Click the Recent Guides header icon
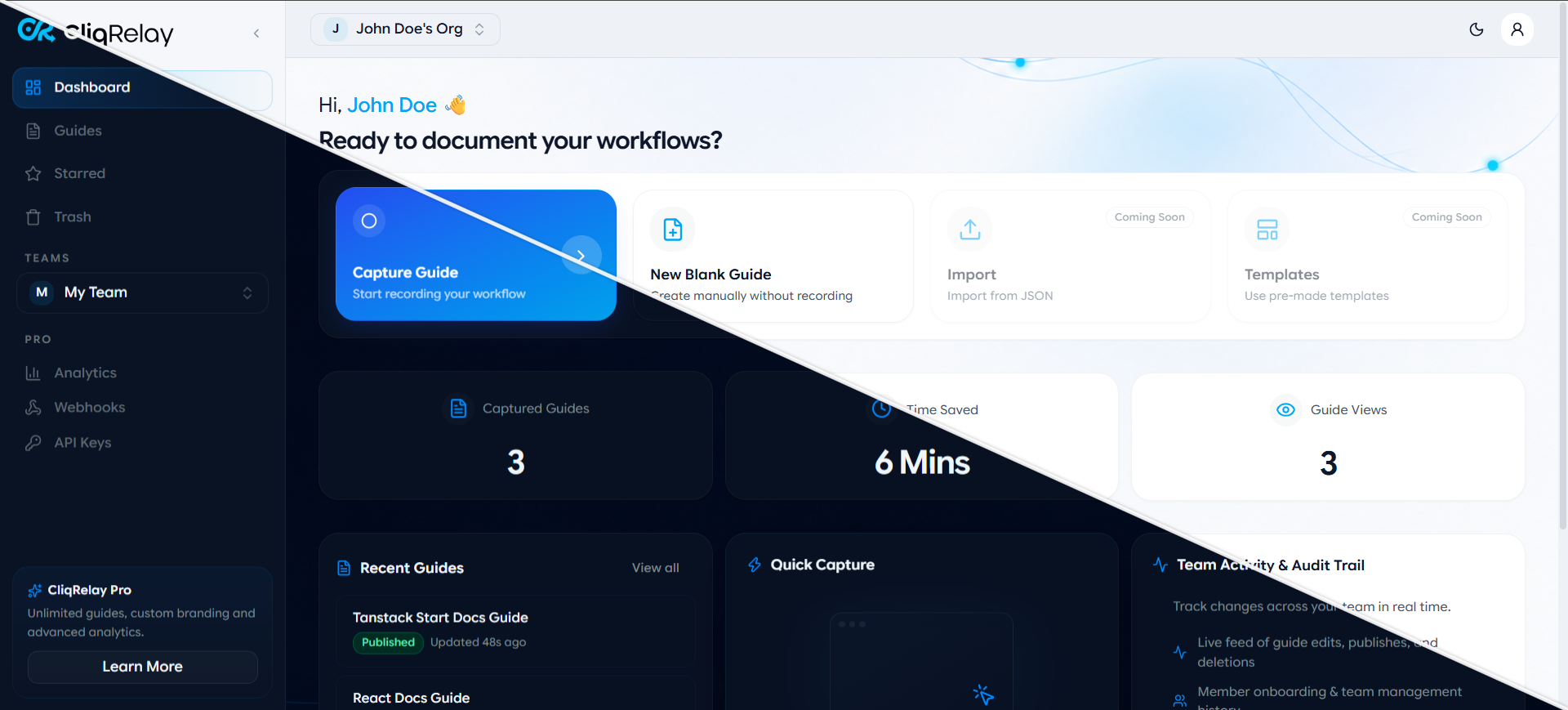The width and height of the screenshot is (1568, 710). [x=344, y=568]
